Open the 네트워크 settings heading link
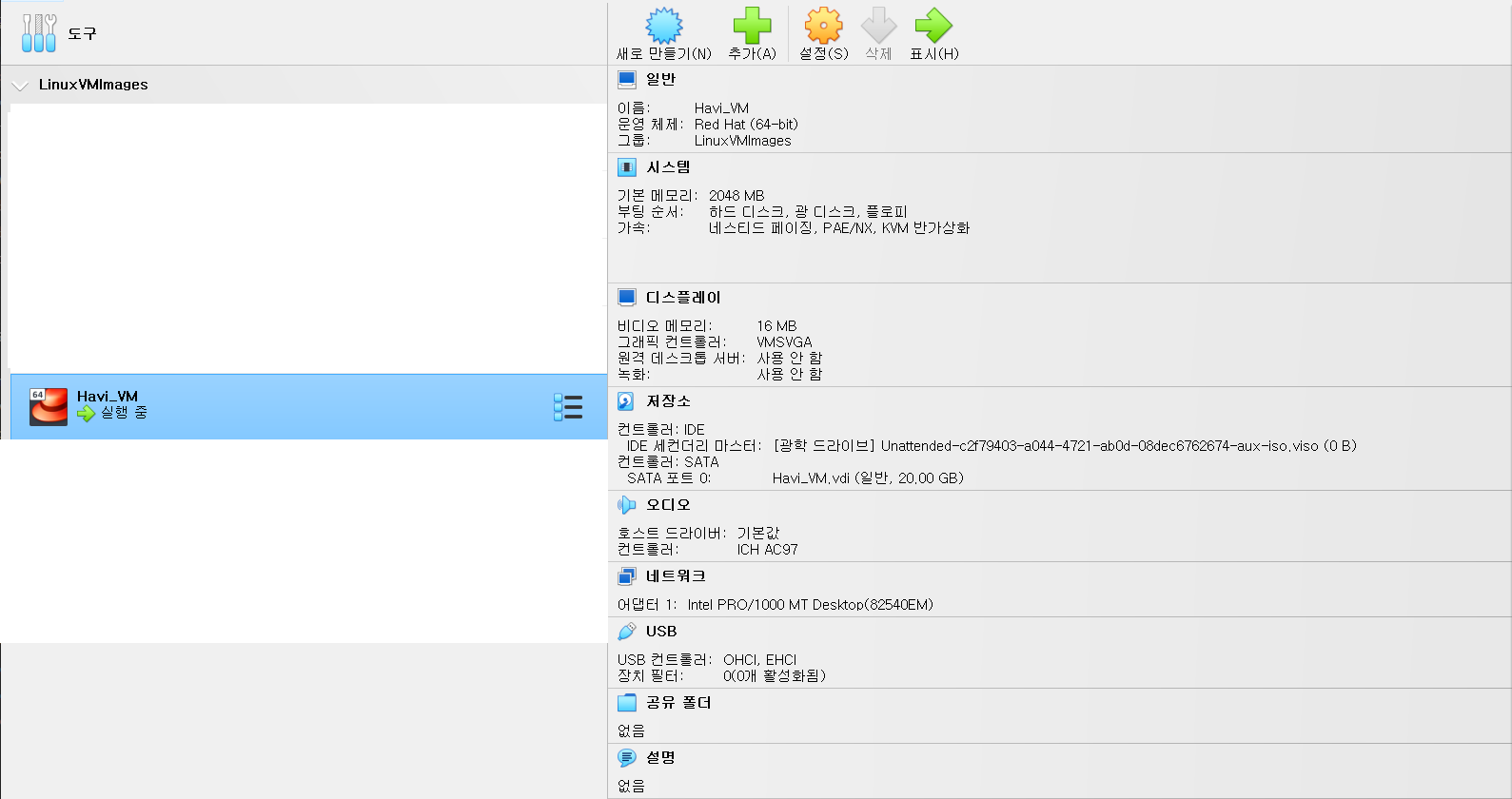Screen dimensions: 1512x799 point(676,576)
